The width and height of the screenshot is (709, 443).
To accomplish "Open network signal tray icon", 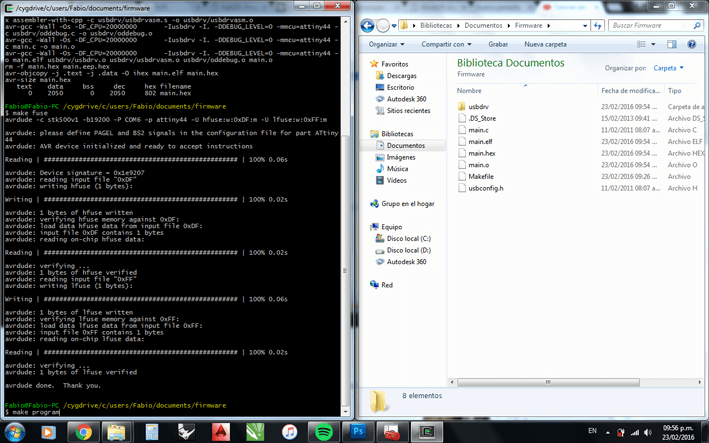I will tap(635, 433).
